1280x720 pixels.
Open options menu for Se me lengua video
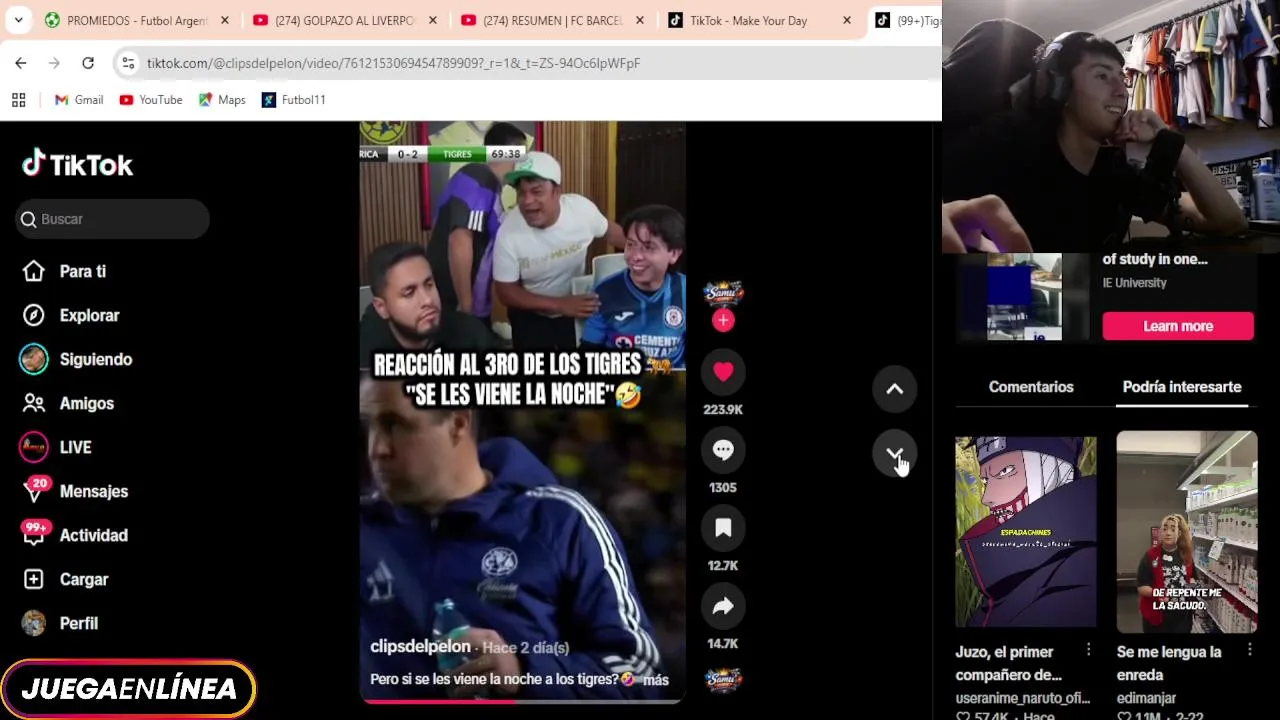[1249, 650]
